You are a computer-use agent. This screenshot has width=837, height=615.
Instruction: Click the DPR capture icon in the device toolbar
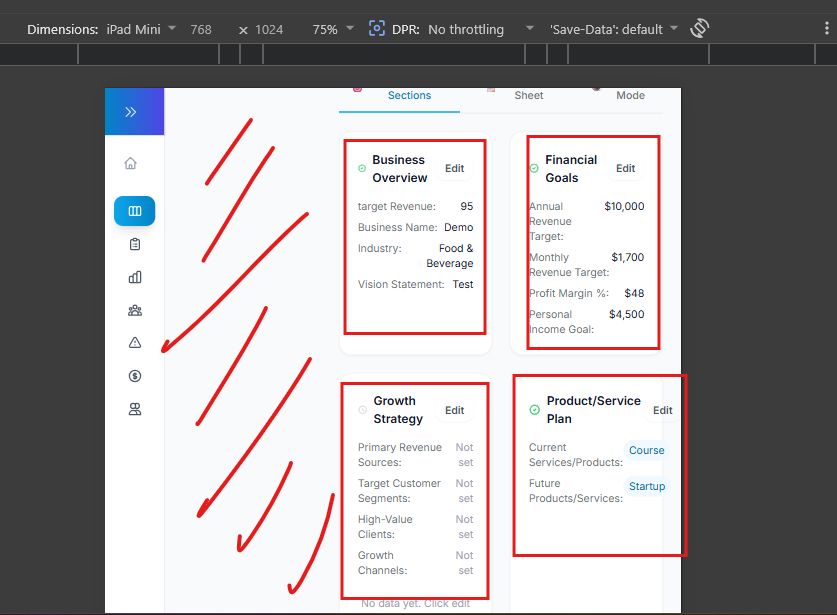[376, 28]
